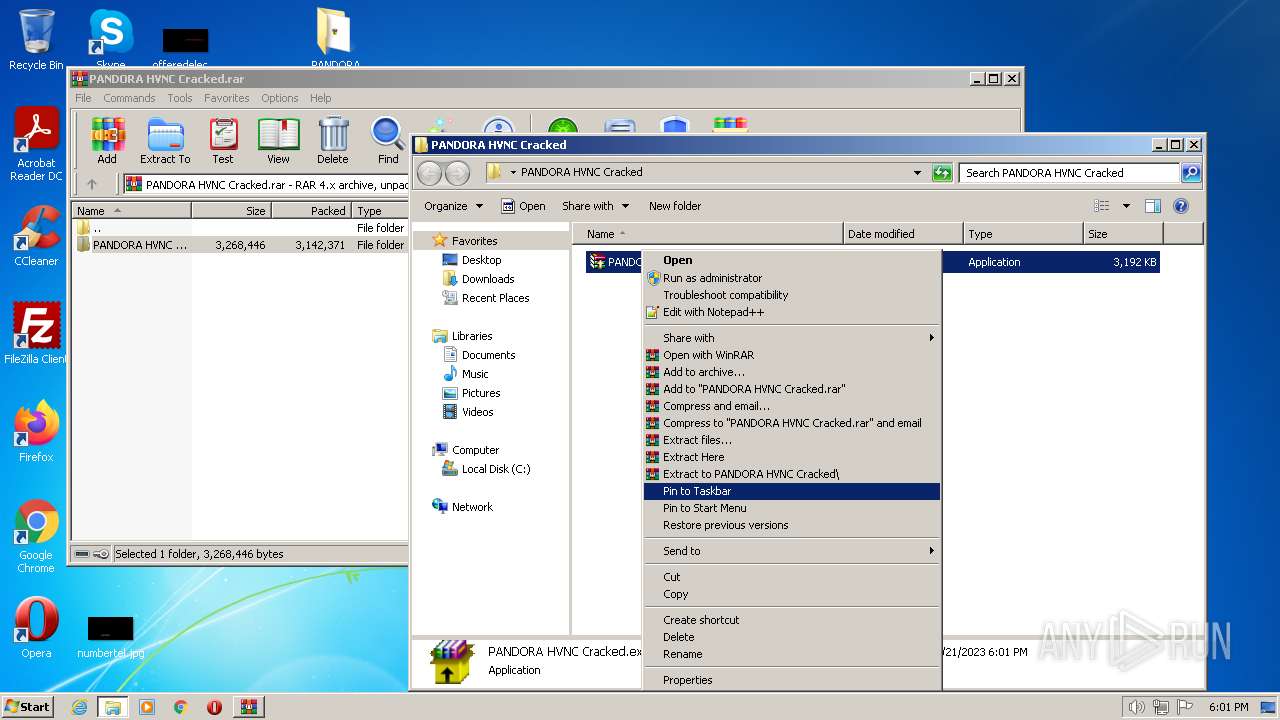
Task: Open the Share with toolbar dropdown
Action: click(596, 206)
